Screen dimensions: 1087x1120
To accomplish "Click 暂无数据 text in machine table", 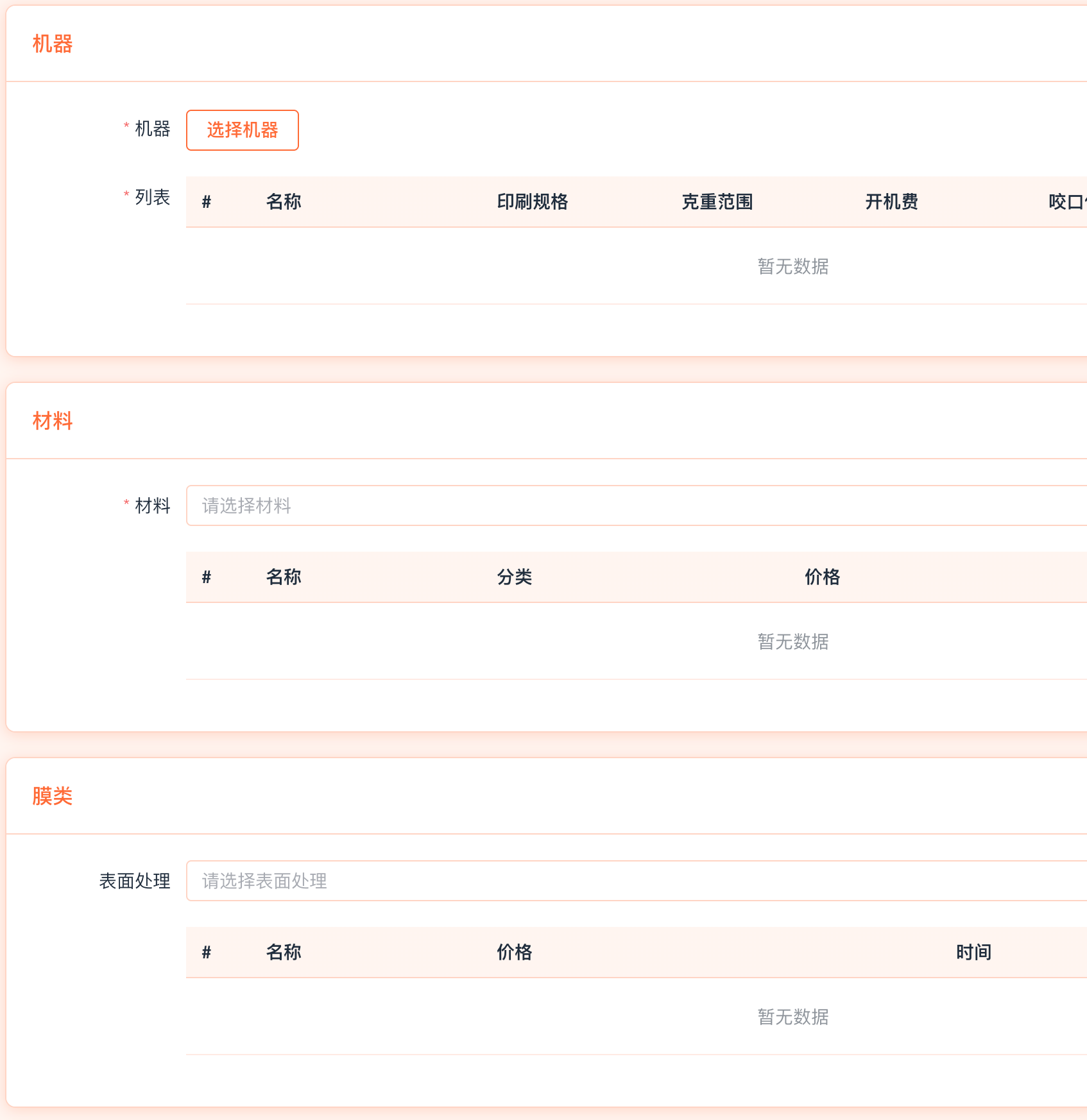I will click(793, 266).
